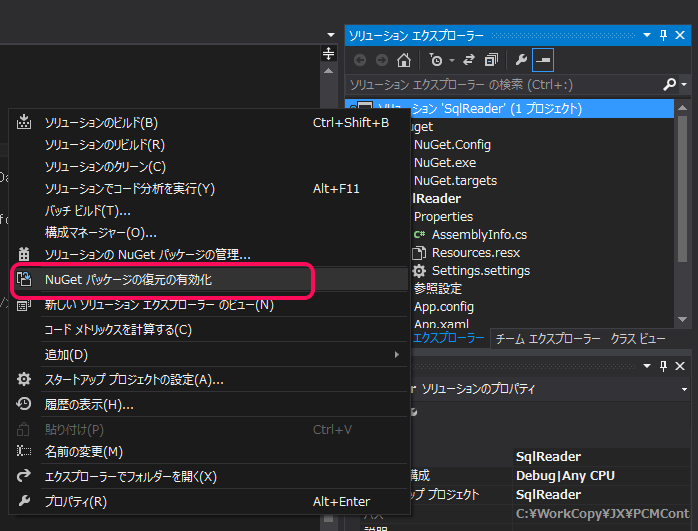Click the Forward arrow in Solution Explorer toolbar
698x531 pixels.
(381, 60)
